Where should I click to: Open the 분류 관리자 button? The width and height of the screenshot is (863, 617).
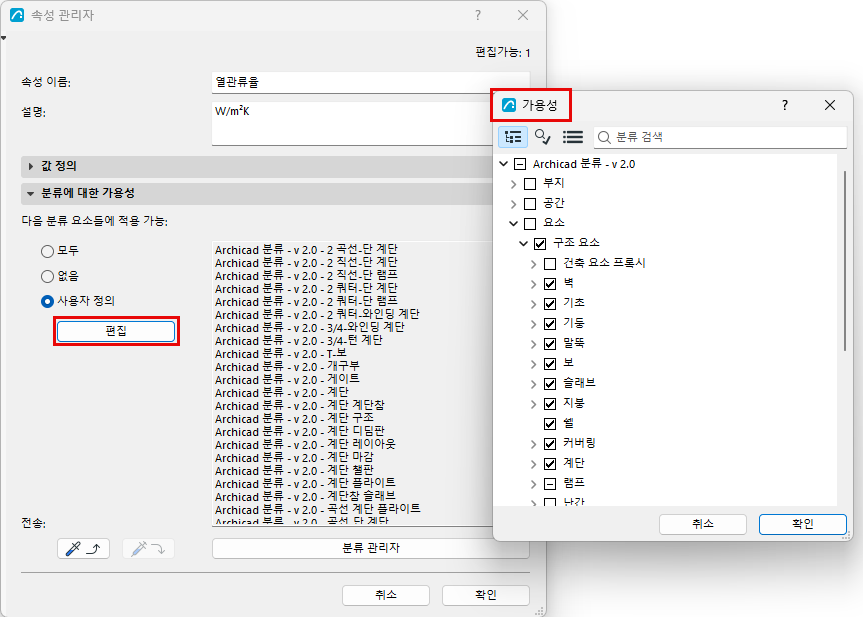coord(370,548)
